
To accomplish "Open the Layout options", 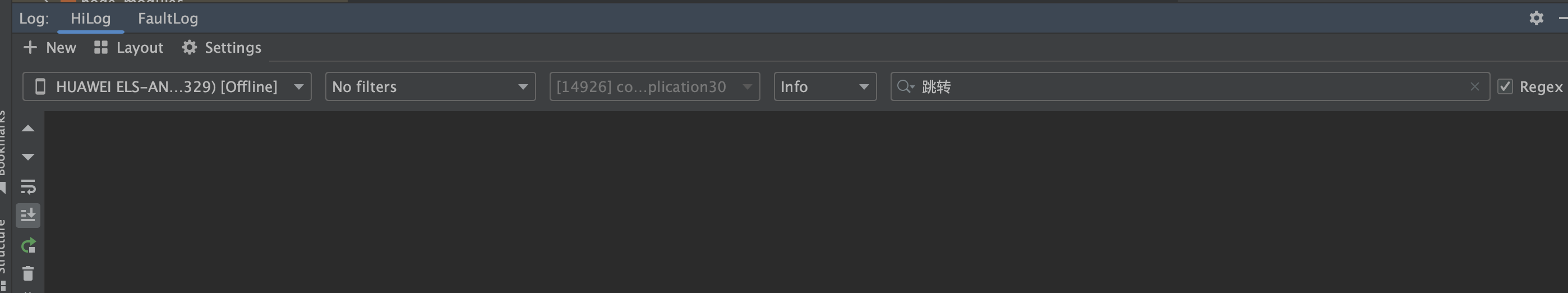I will point(128,48).
